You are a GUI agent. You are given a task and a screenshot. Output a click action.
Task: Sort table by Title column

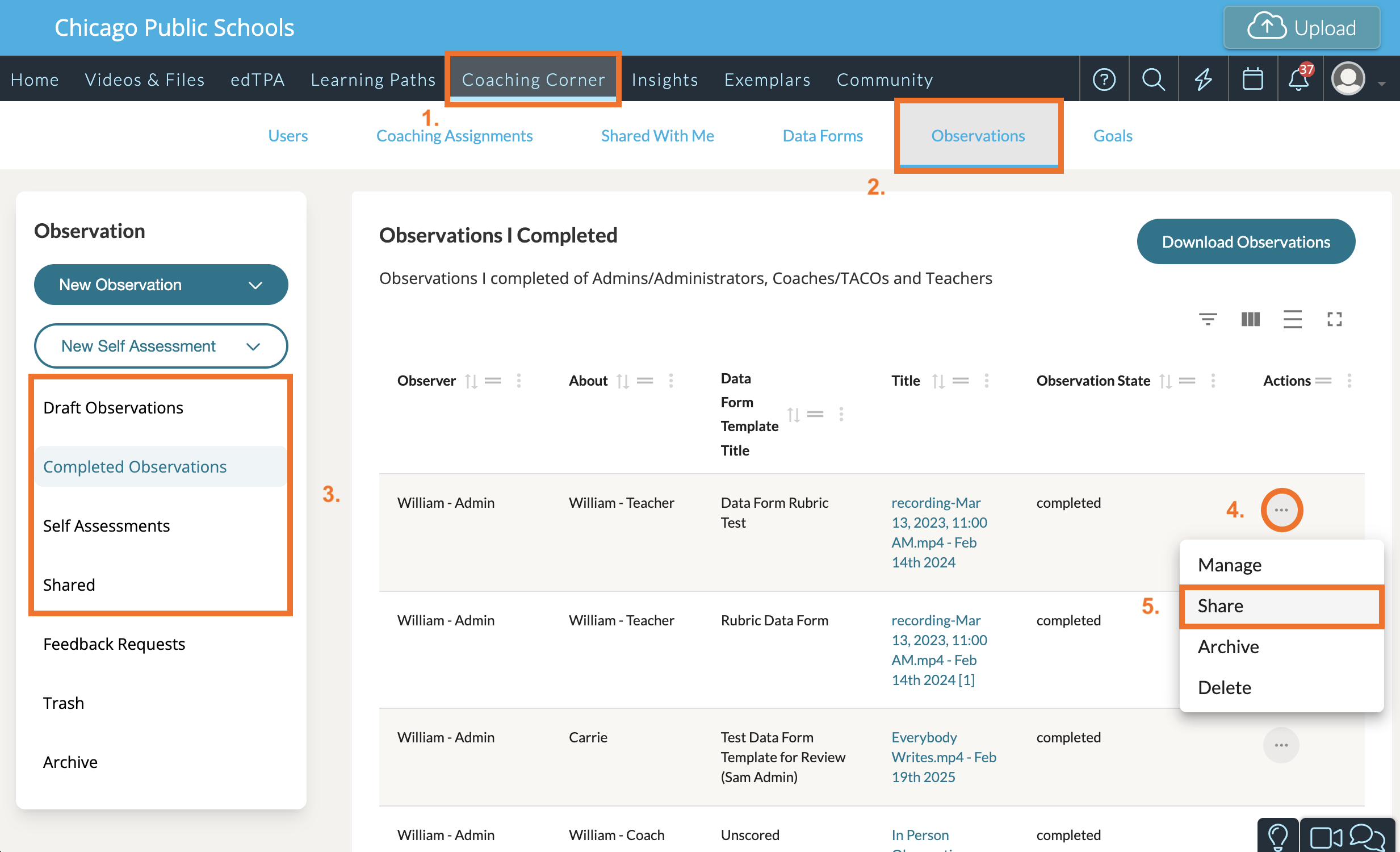point(938,381)
